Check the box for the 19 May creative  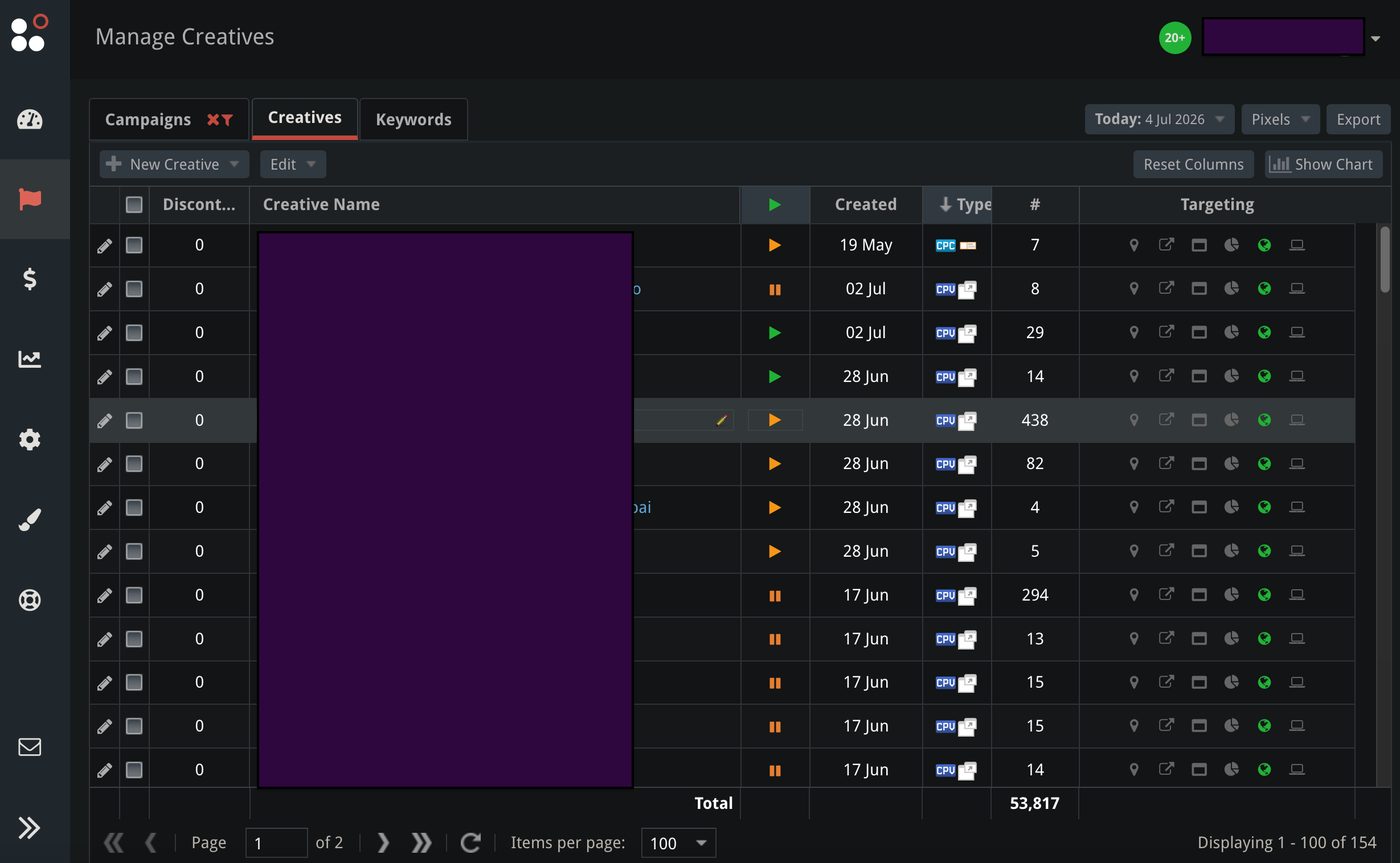coord(134,245)
